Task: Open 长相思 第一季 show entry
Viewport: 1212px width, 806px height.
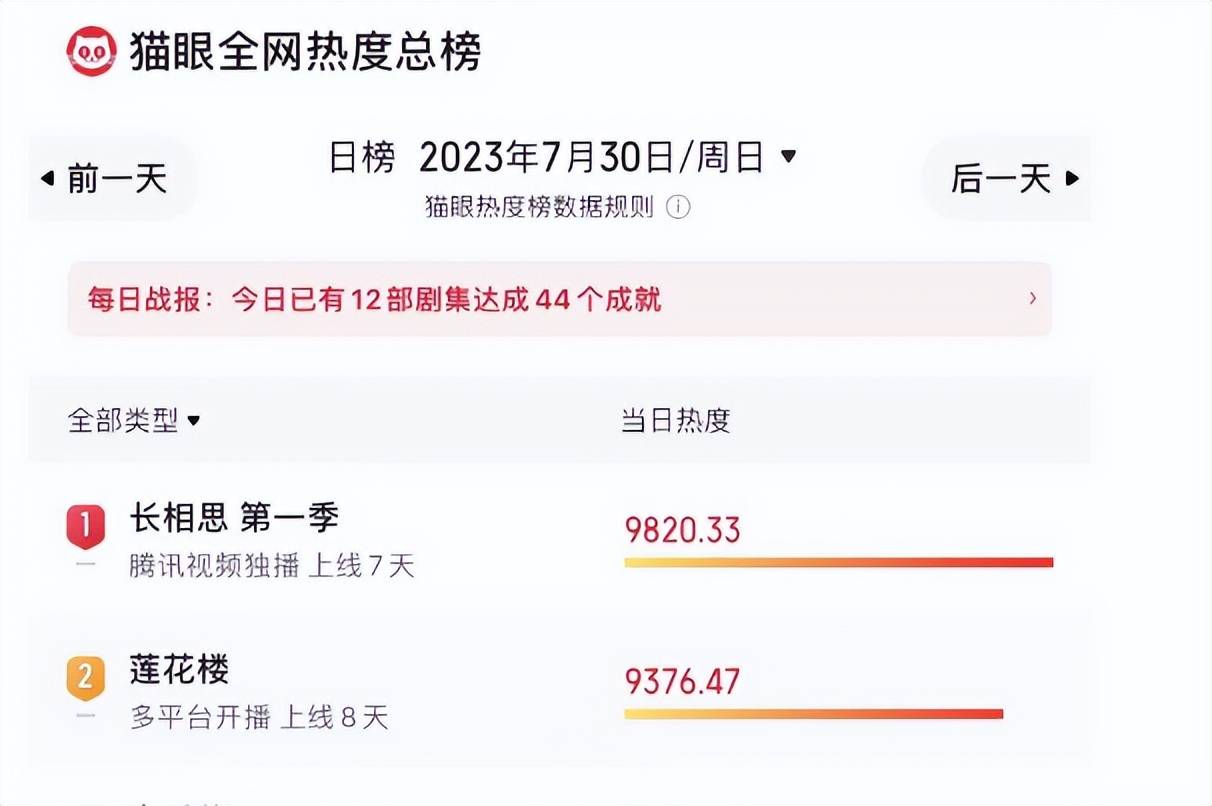Action: (x=235, y=518)
